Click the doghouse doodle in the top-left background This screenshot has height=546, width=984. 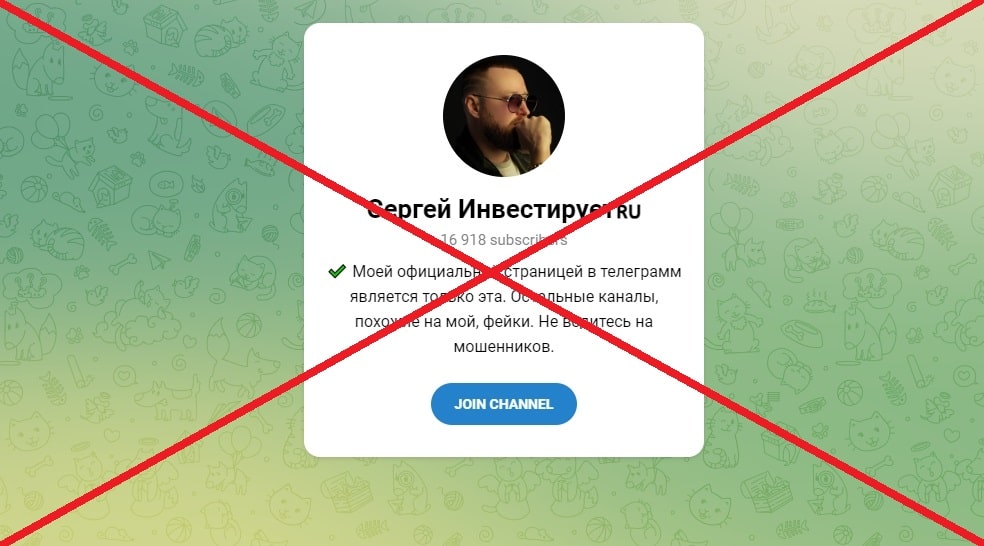(163, 25)
